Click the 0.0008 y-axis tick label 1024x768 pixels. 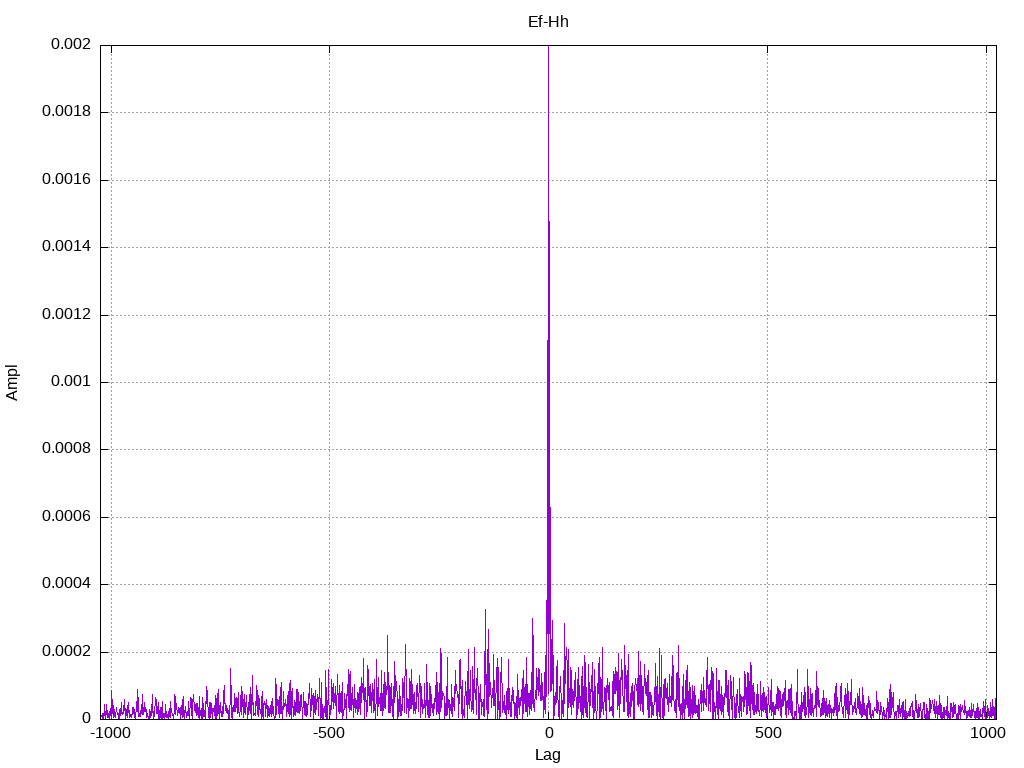pyautogui.click(x=66, y=449)
